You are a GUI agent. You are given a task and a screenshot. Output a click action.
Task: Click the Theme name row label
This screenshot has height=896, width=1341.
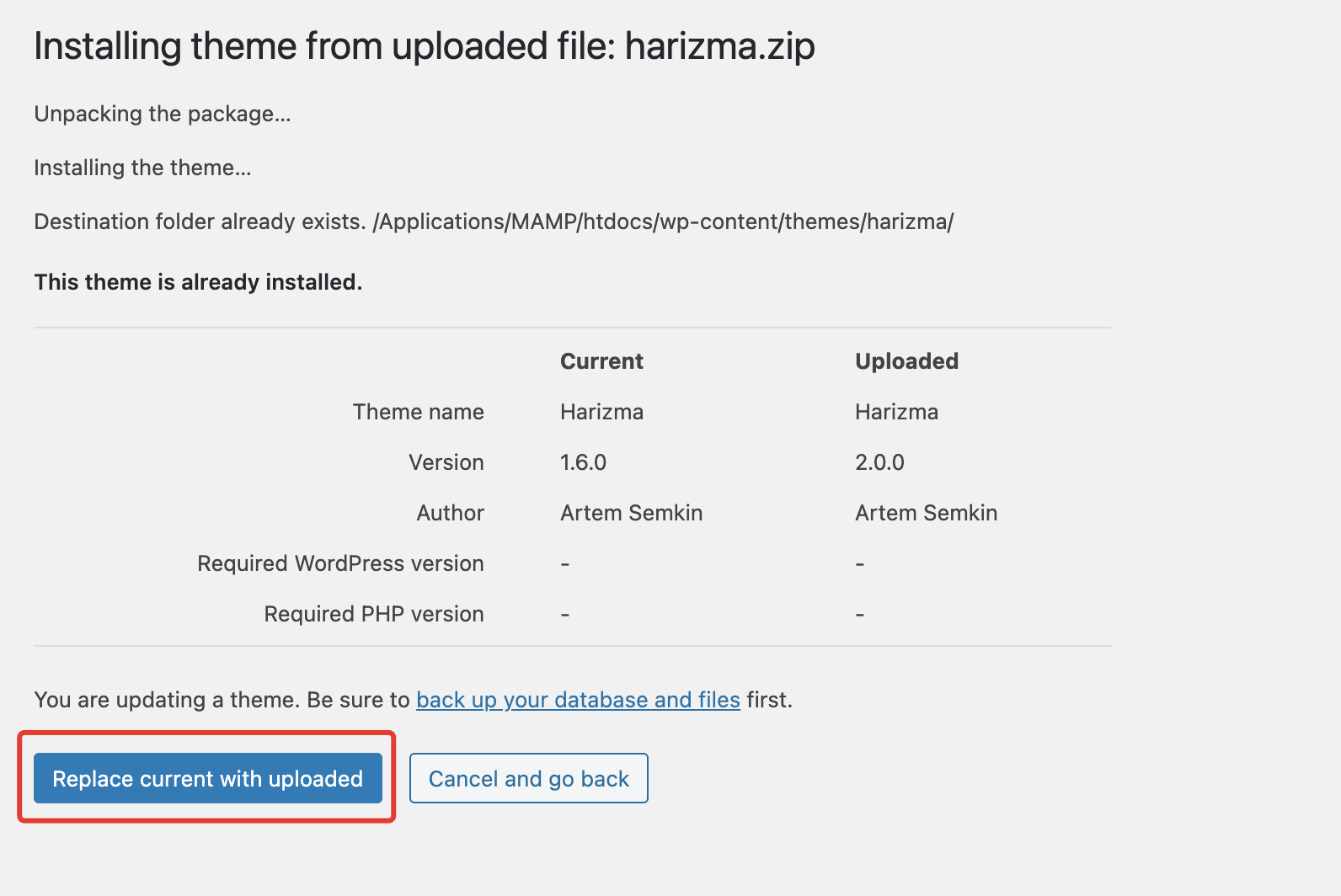click(x=418, y=412)
